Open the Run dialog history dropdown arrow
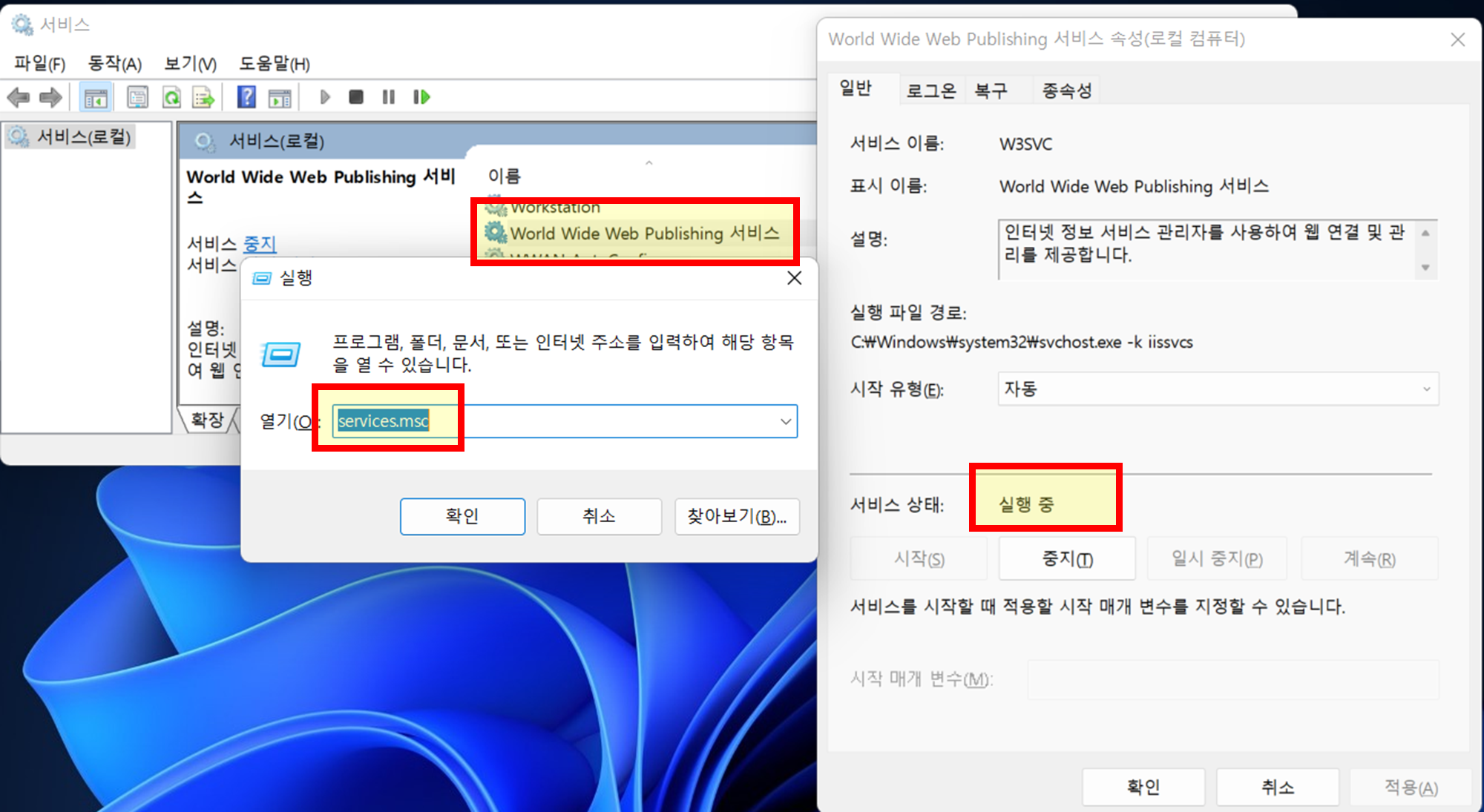Screen dimensions: 1484x812 pos(785,421)
